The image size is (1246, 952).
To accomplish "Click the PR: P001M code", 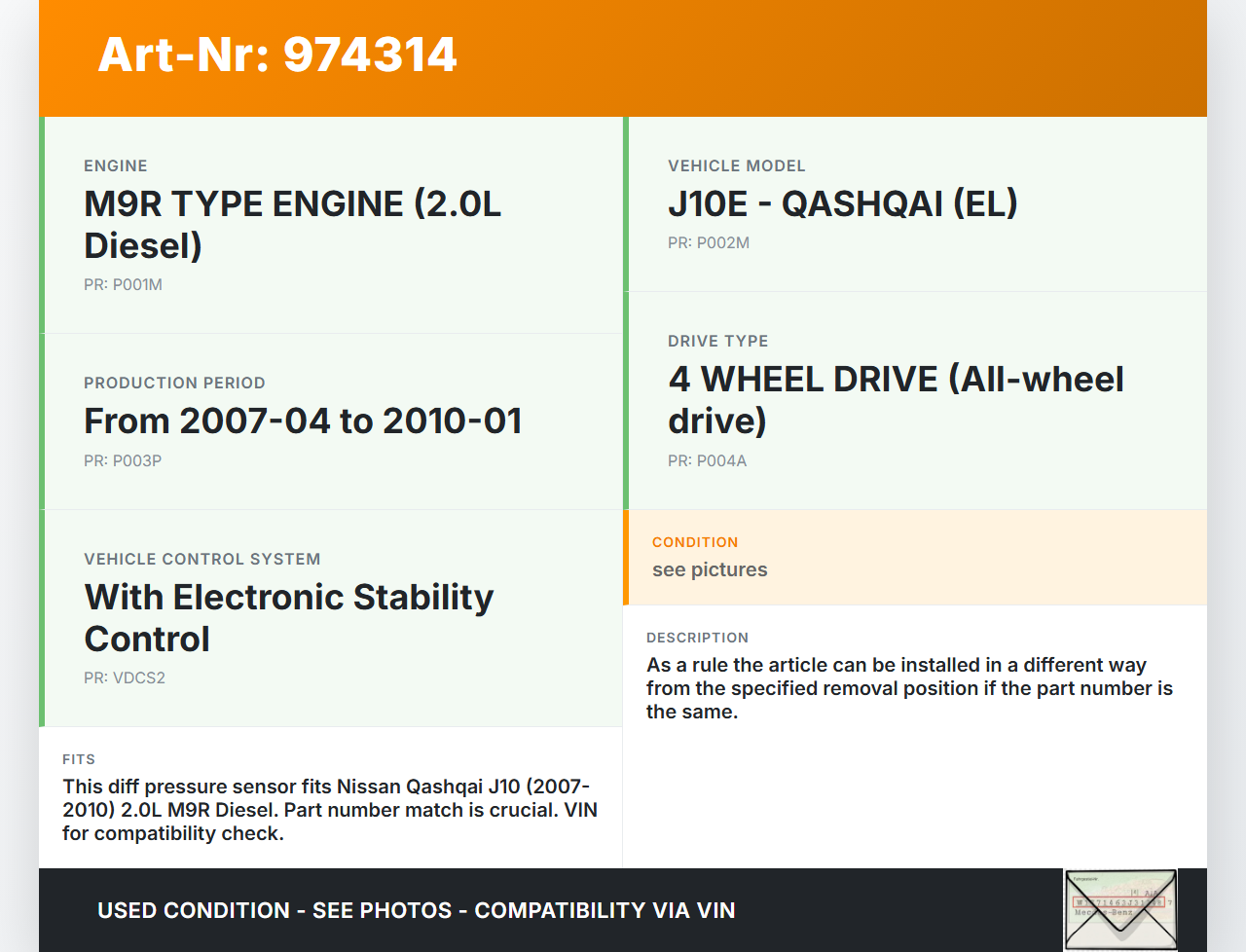I will coord(123,285).
